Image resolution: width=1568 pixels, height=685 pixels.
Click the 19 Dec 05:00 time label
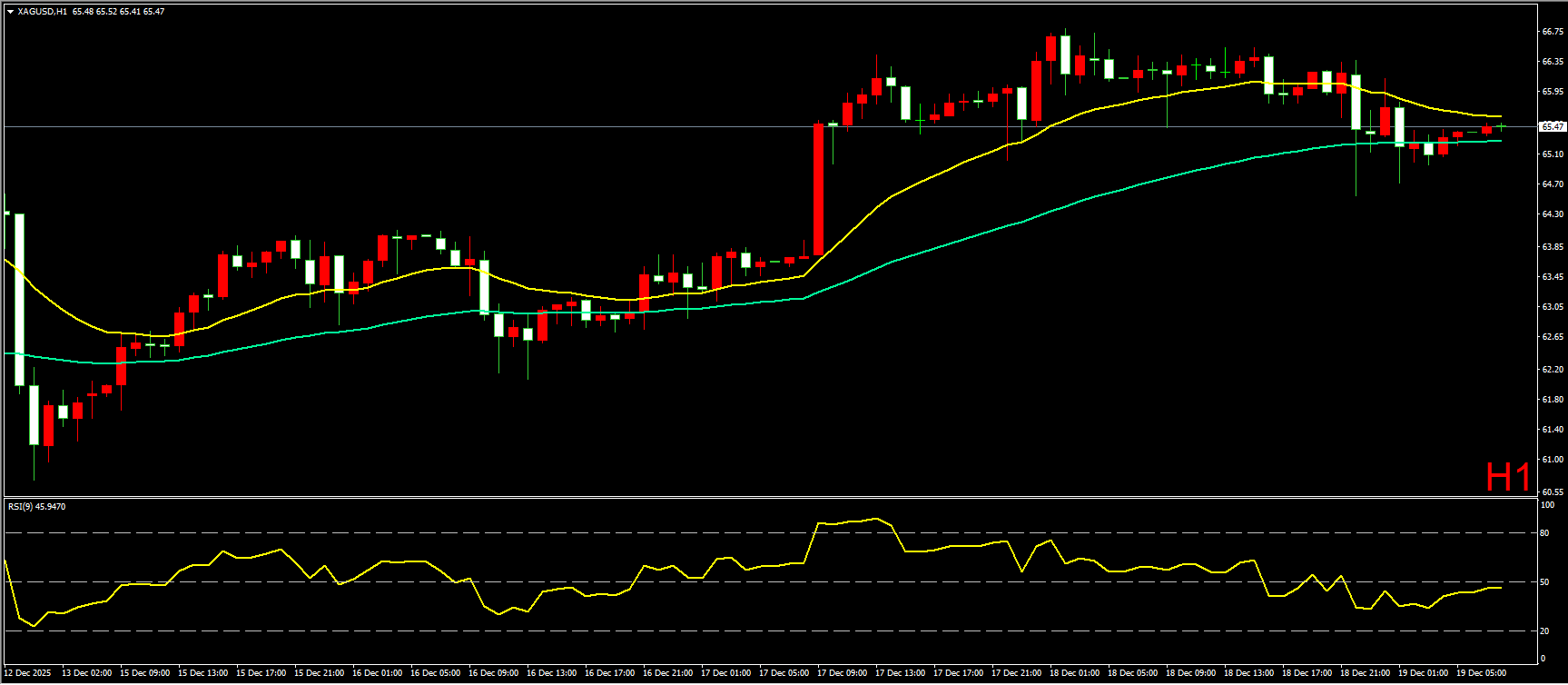pos(1481,673)
